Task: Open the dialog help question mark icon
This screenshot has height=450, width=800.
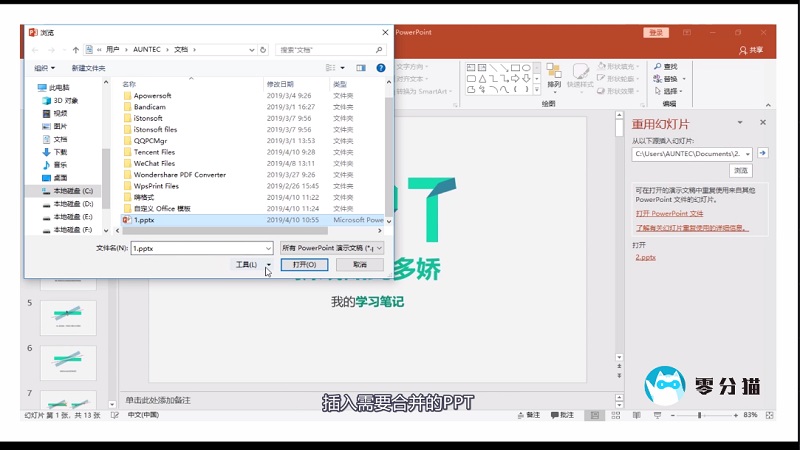Action: [x=381, y=68]
